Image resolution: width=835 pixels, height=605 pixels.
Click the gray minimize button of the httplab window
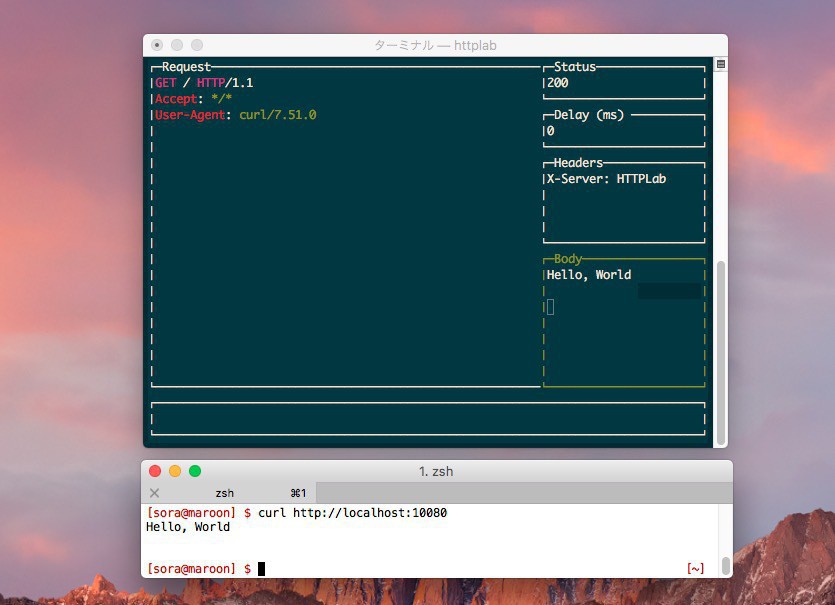coord(177,45)
